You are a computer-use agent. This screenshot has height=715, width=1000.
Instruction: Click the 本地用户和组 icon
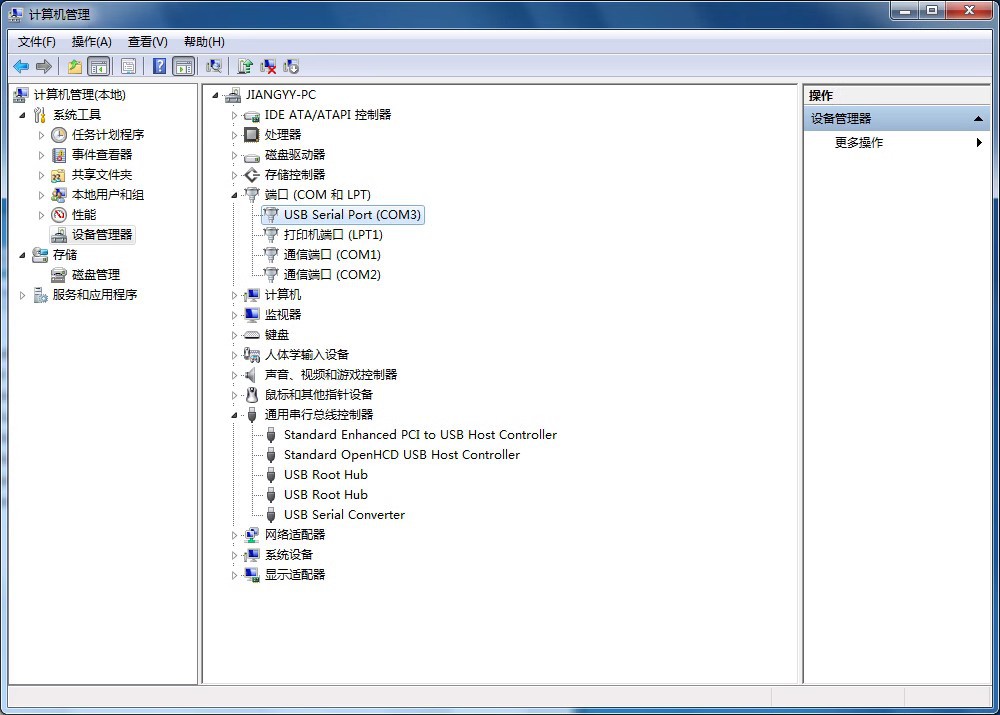click(x=59, y=195)
